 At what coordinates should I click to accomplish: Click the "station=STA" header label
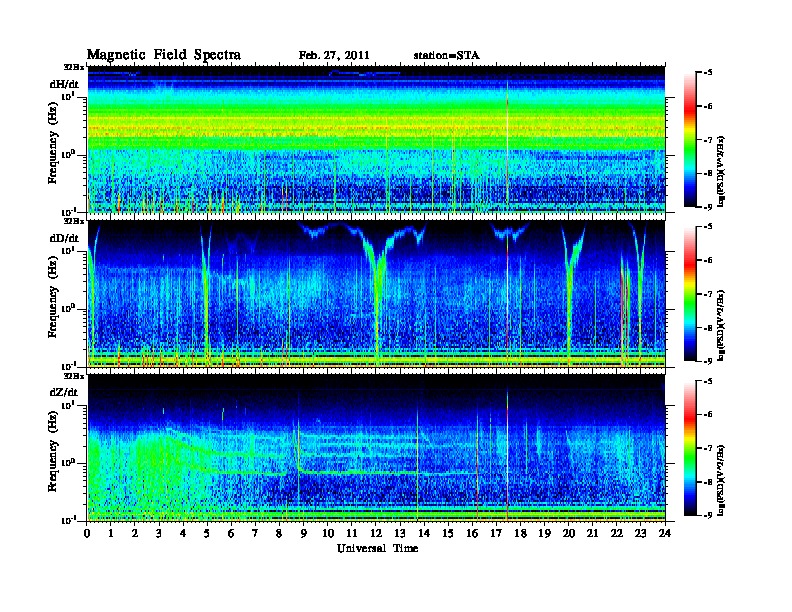click(x=446, y=56)
